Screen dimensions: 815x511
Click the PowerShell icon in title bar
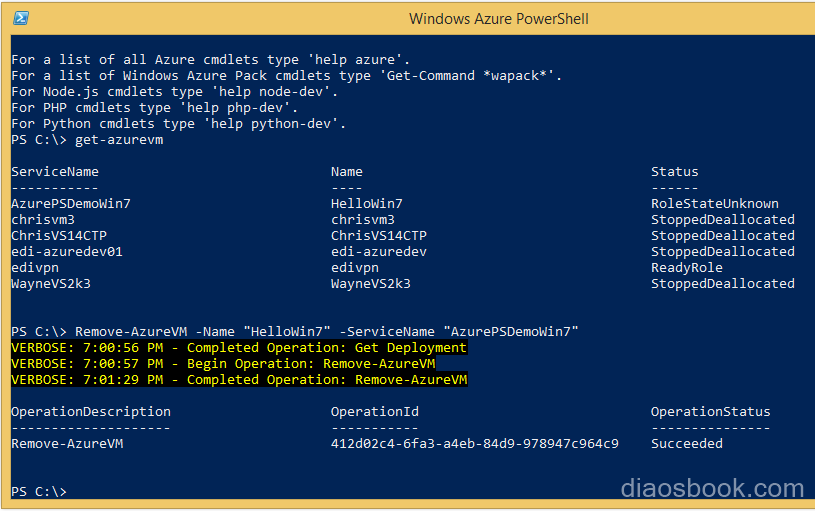(21, 18)
